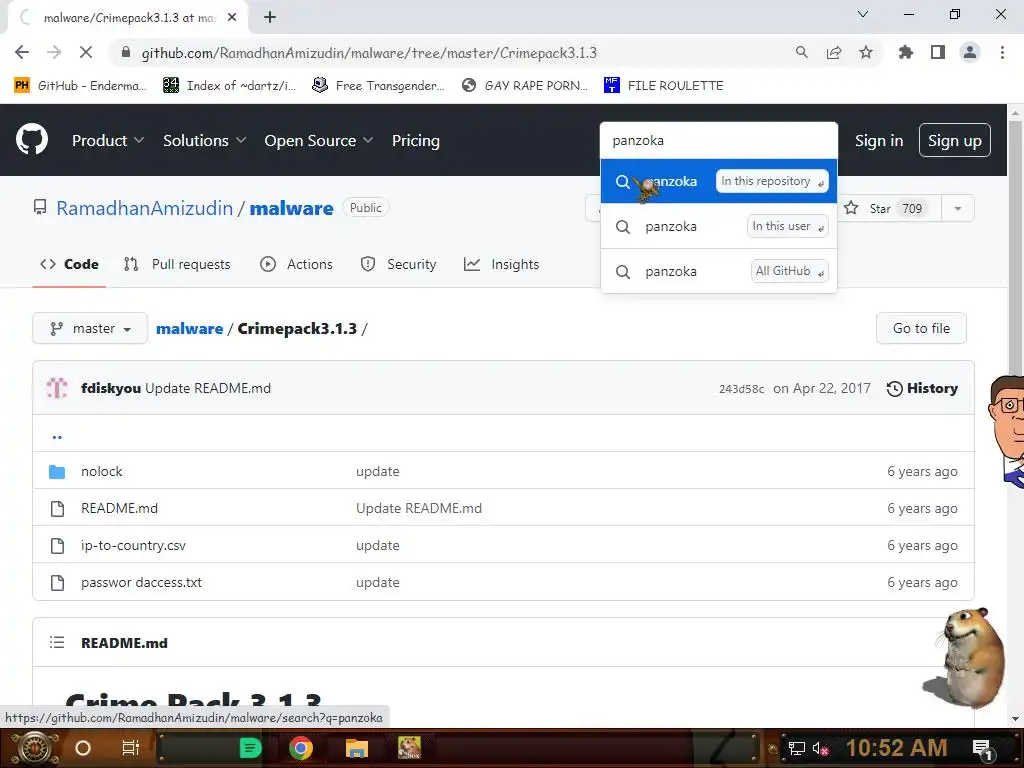Expand the Product menu
The image size is (1024, 768).
click(108, 140)
